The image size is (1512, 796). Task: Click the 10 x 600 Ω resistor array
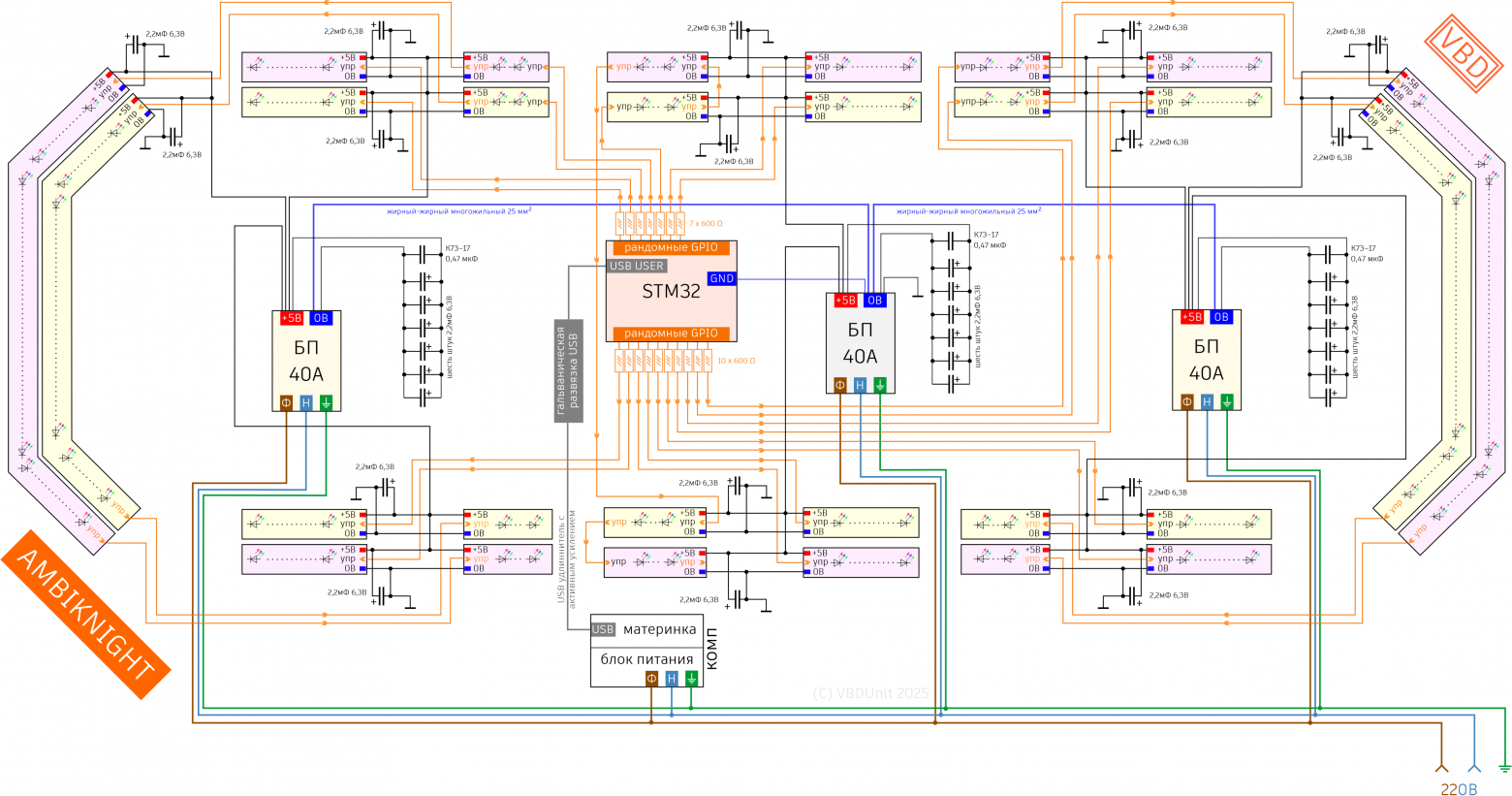click(x=664, y=361)
